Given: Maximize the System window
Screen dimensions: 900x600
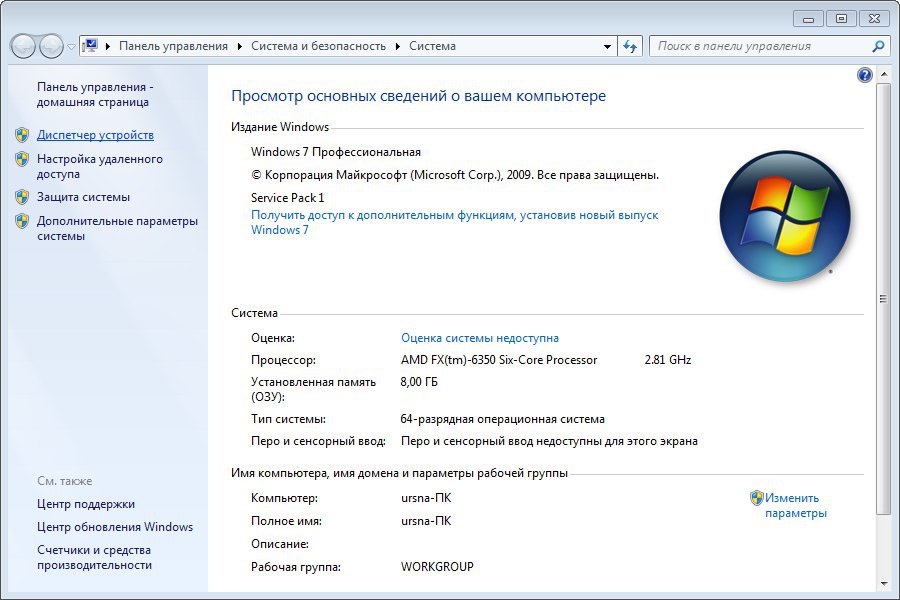Looking at the screenshot, I should (x=841, y=19).
